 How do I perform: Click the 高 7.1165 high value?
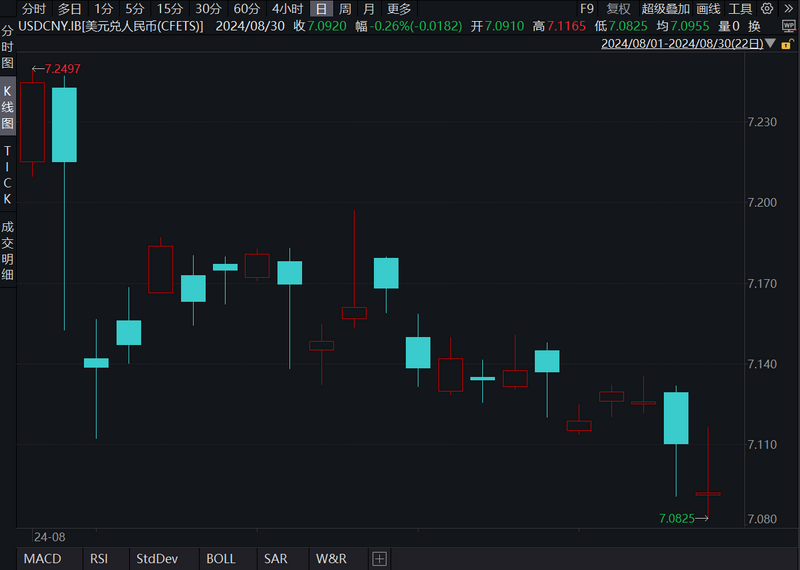coord(559,26)
